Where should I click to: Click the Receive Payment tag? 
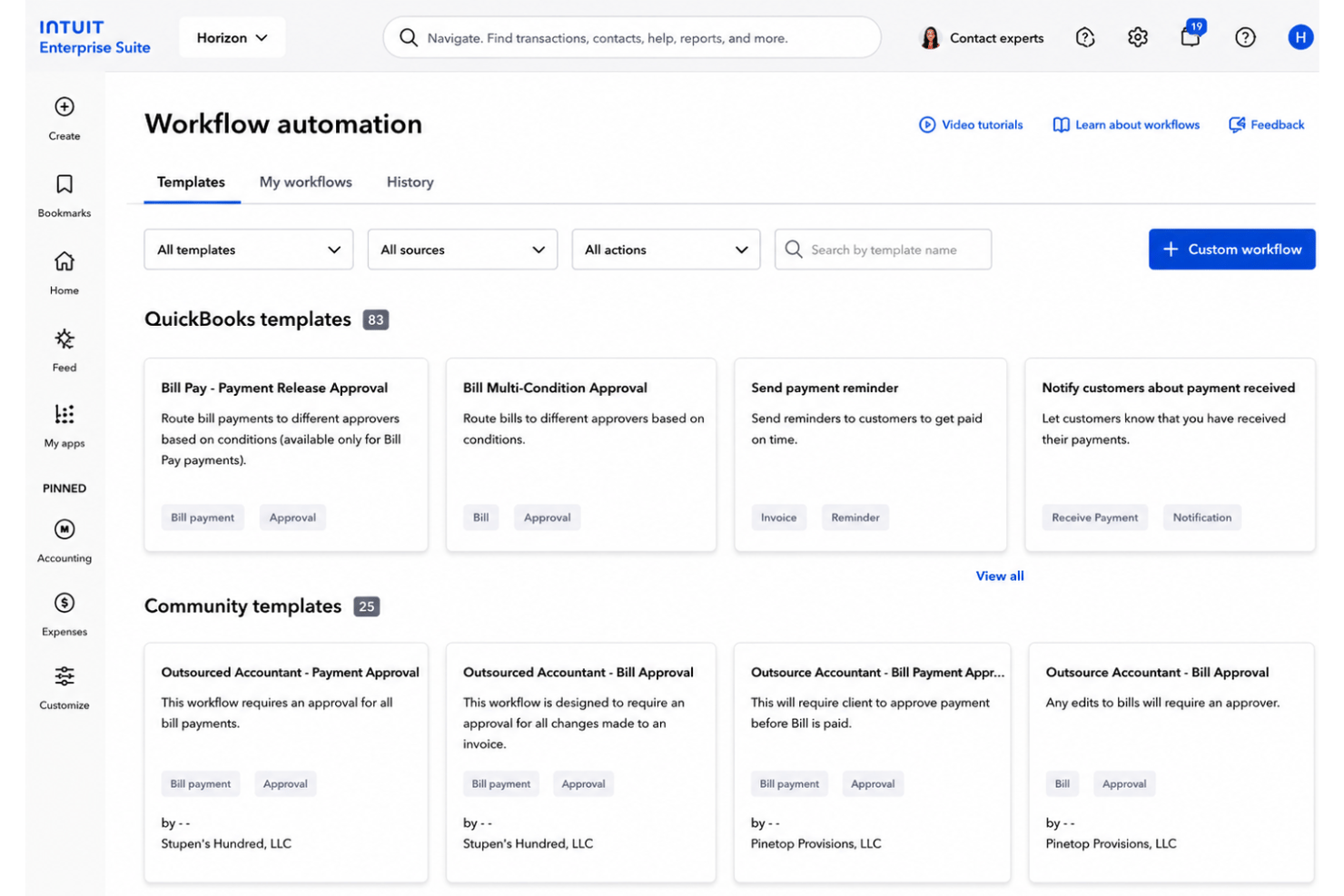pyautogui.click(x=1094, y=517)
